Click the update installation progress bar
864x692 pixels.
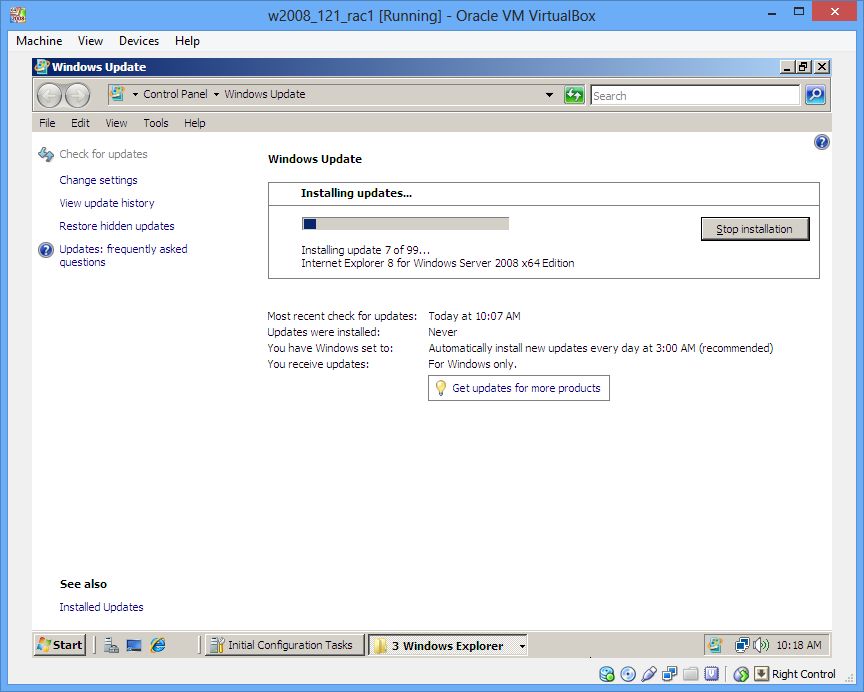405,224
